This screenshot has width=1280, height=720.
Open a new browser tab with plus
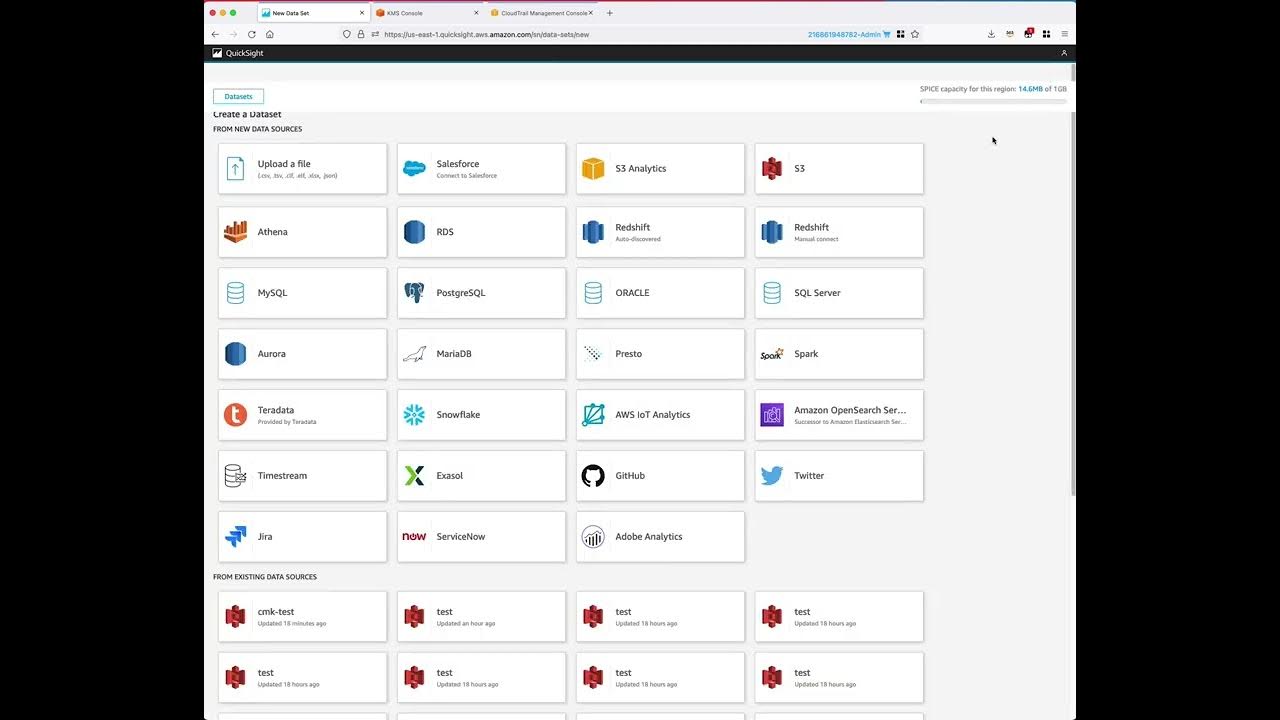click(x=610, y=13)
